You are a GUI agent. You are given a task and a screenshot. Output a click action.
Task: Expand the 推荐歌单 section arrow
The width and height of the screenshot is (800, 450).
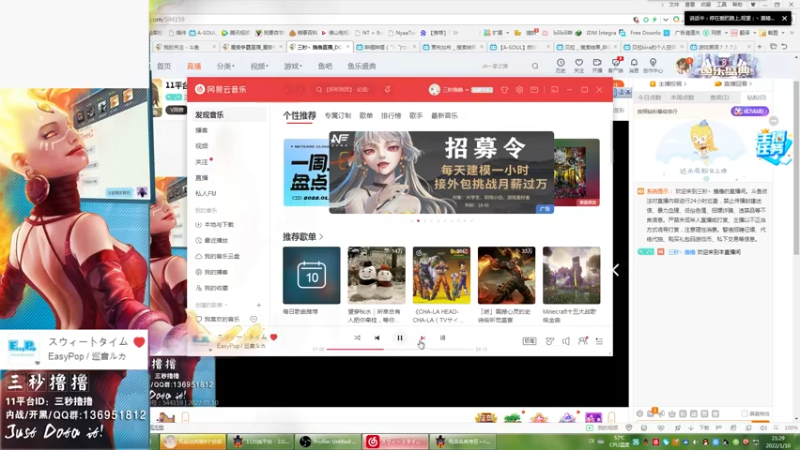tap(321, 237)
